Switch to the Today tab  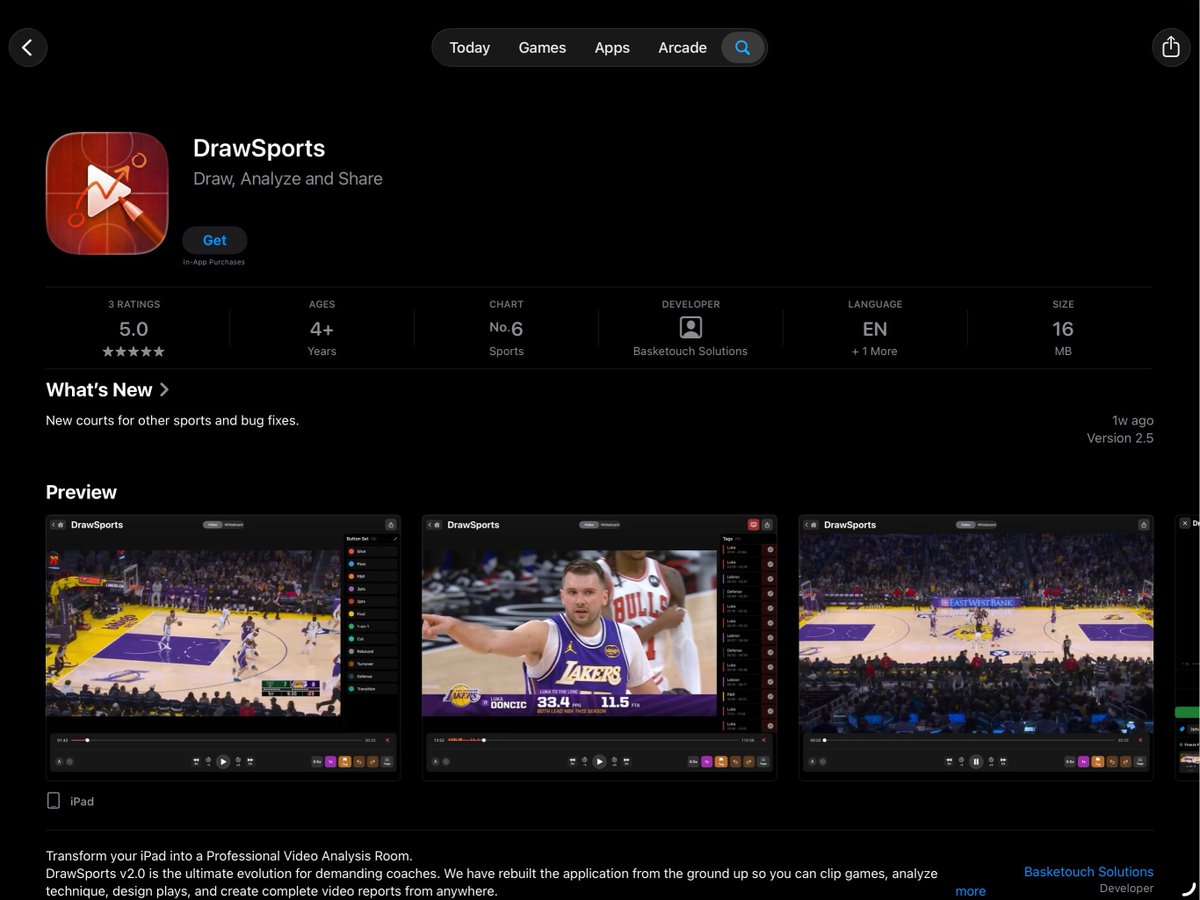469,47
